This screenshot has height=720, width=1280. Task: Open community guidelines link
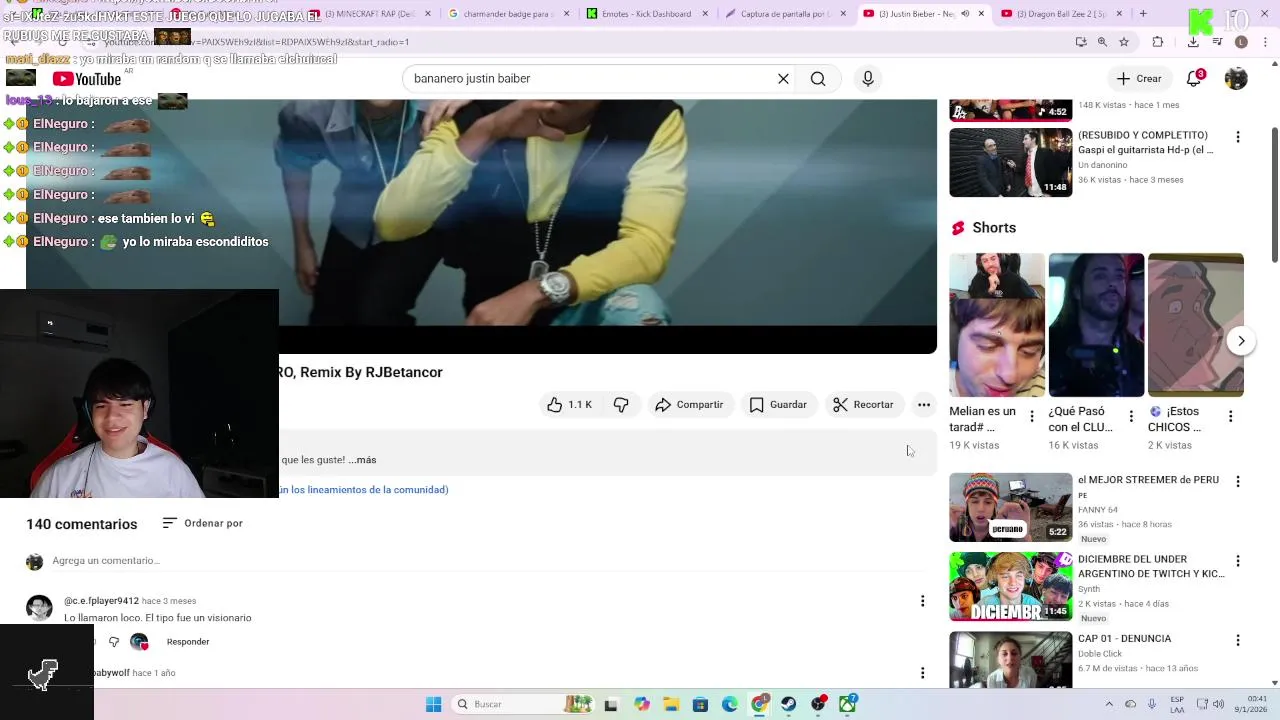coord(364,490)
